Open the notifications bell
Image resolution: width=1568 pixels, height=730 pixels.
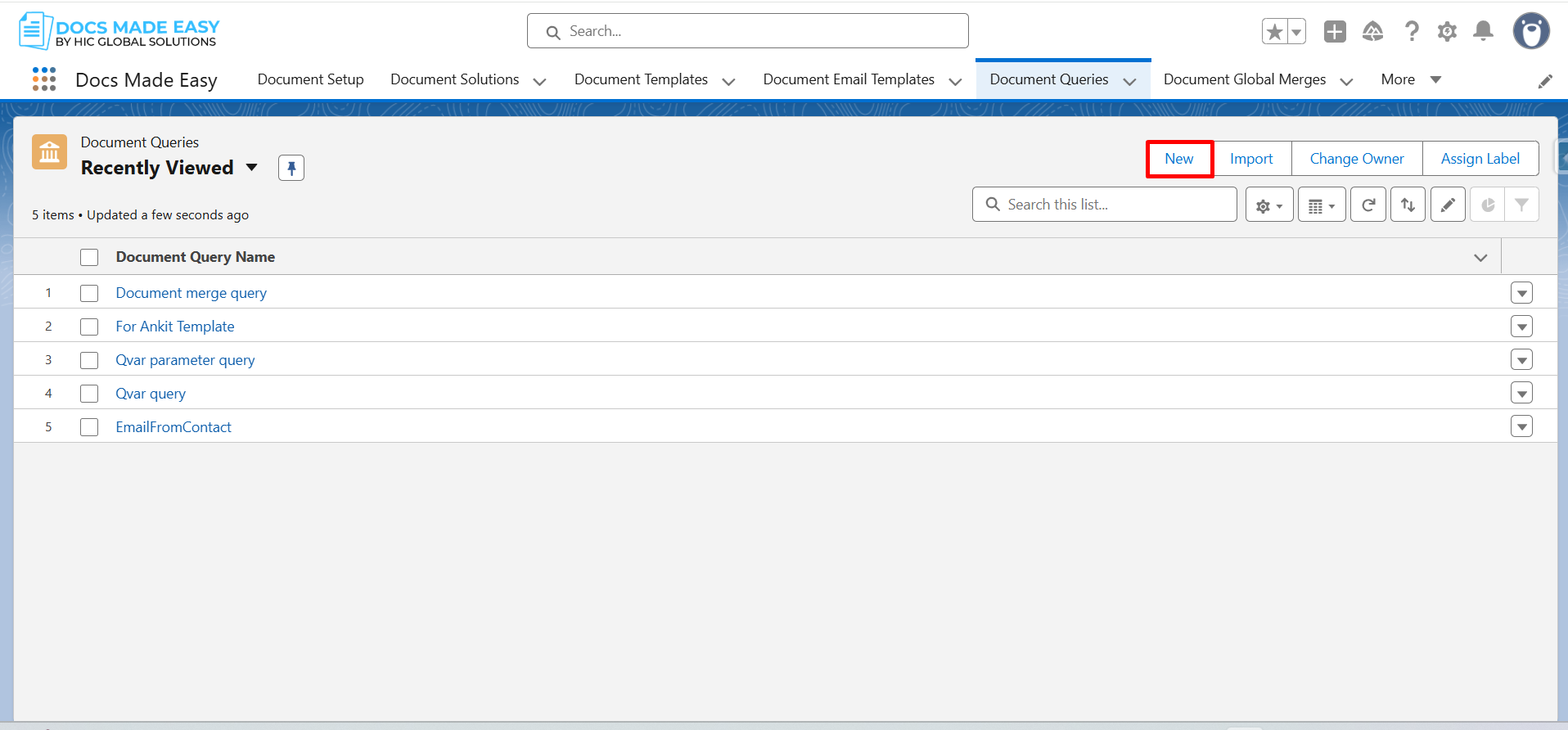tap(1483, 32)
